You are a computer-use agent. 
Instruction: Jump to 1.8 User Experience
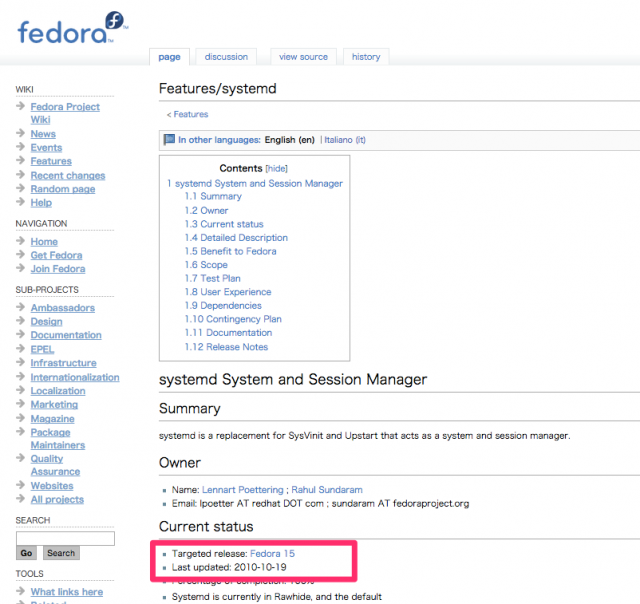[228, 292]
